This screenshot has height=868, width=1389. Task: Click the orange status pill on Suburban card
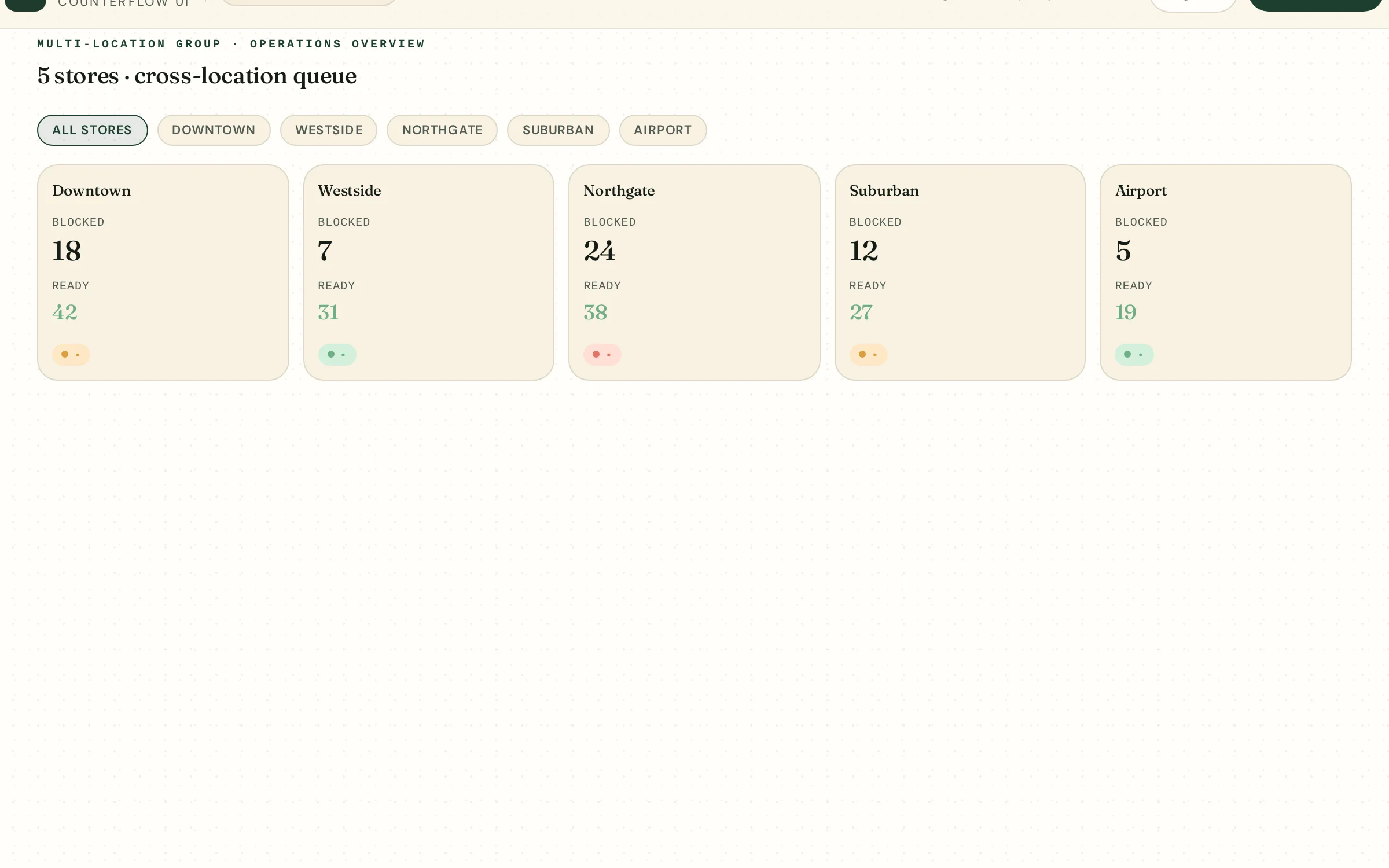[868, 355]
